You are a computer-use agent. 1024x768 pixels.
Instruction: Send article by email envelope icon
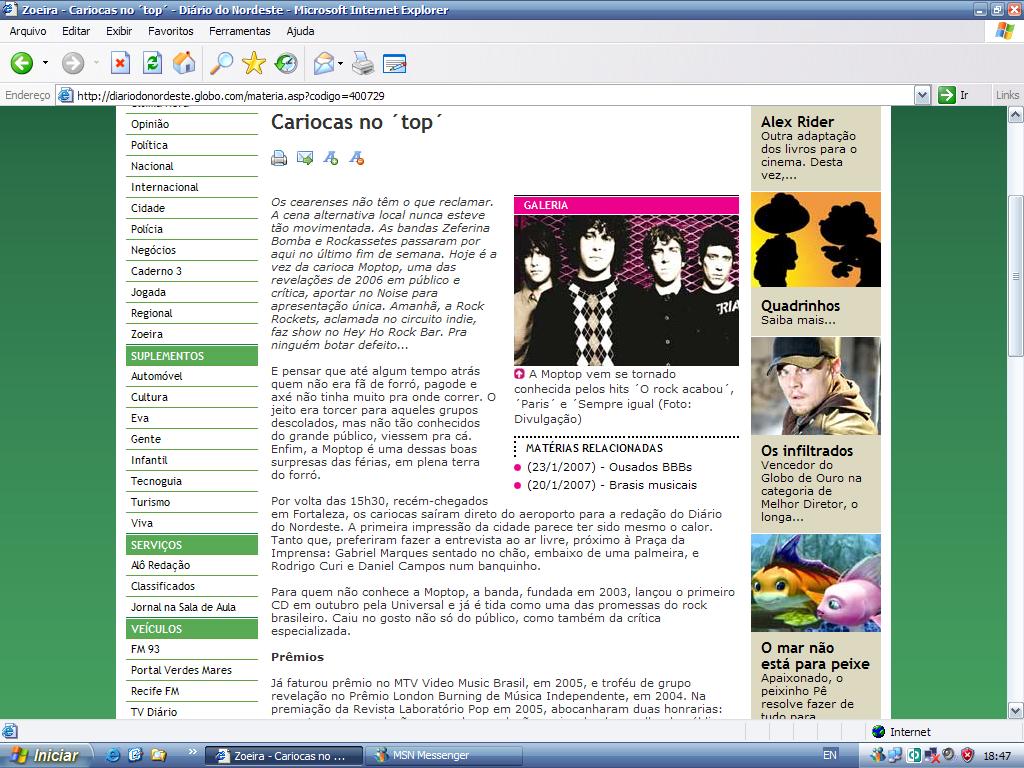[x=305, y=157]
